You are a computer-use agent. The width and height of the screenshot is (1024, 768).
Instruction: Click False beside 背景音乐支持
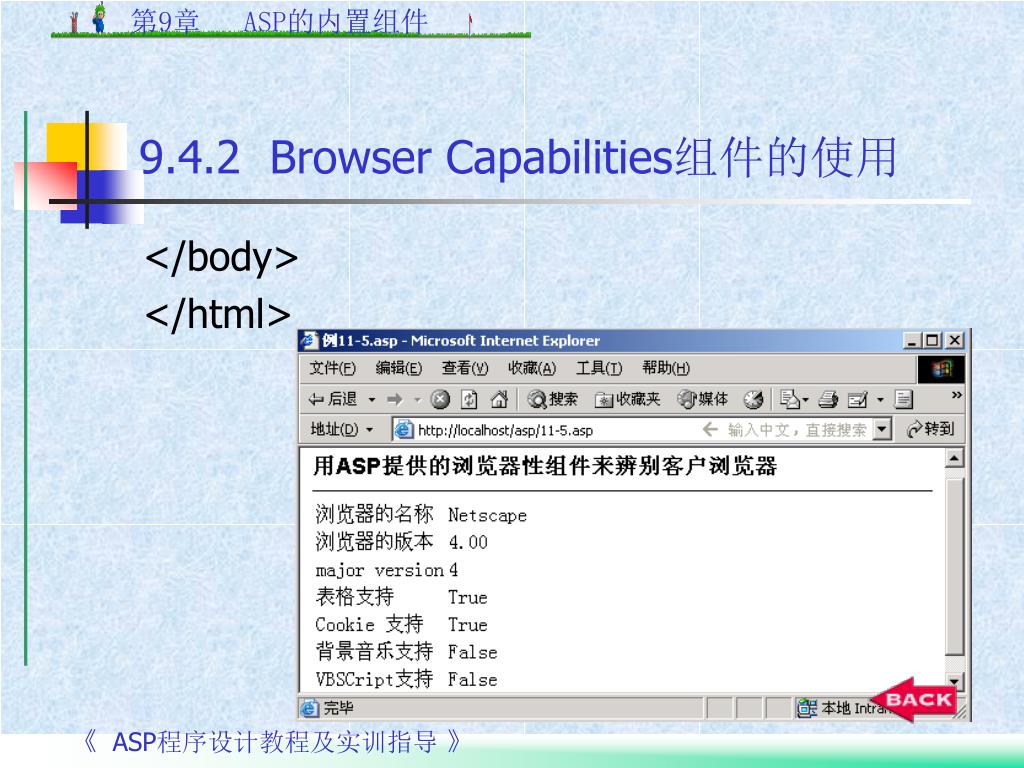click(x=473, y=652)
